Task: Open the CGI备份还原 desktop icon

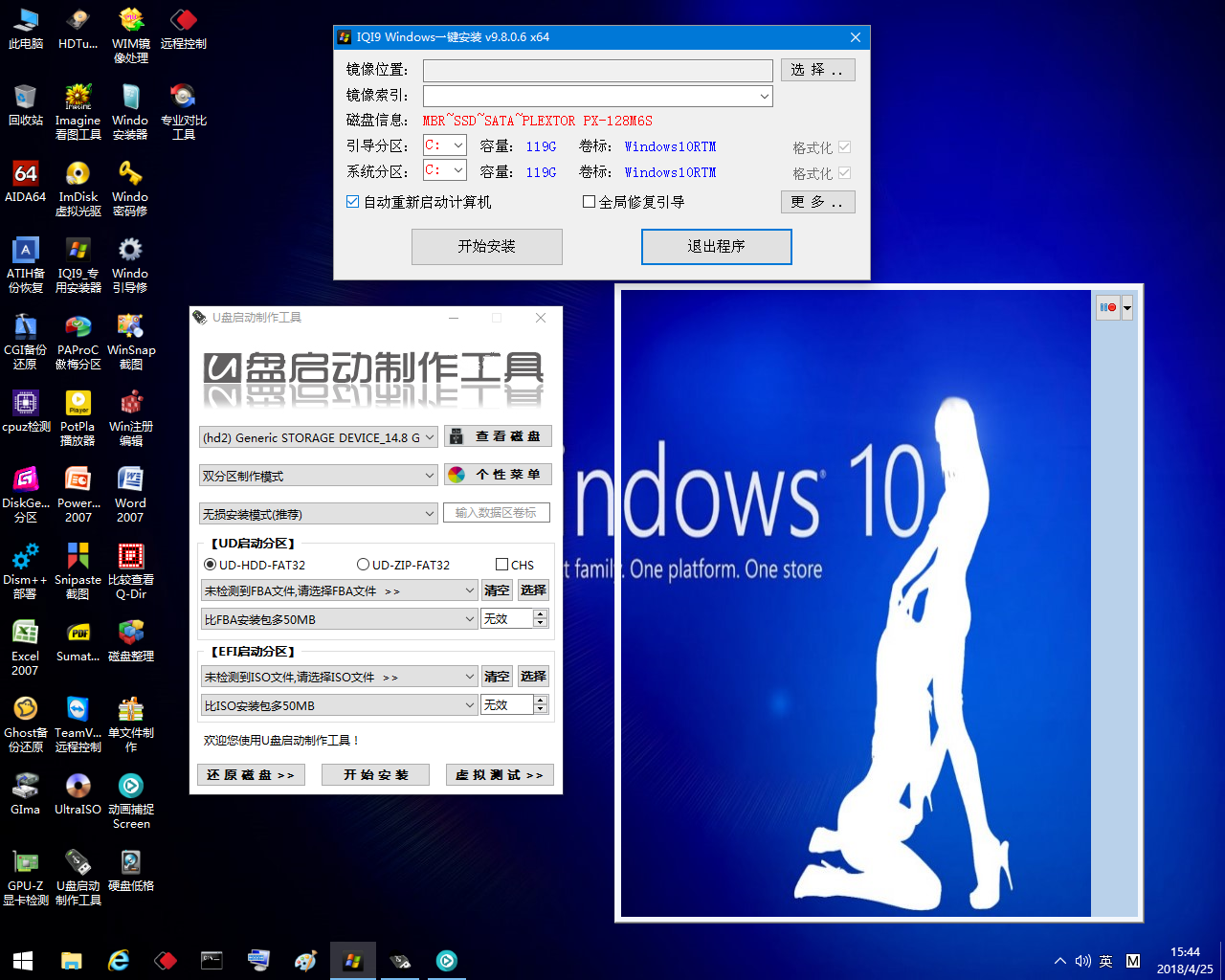Action: pos(26,342)
